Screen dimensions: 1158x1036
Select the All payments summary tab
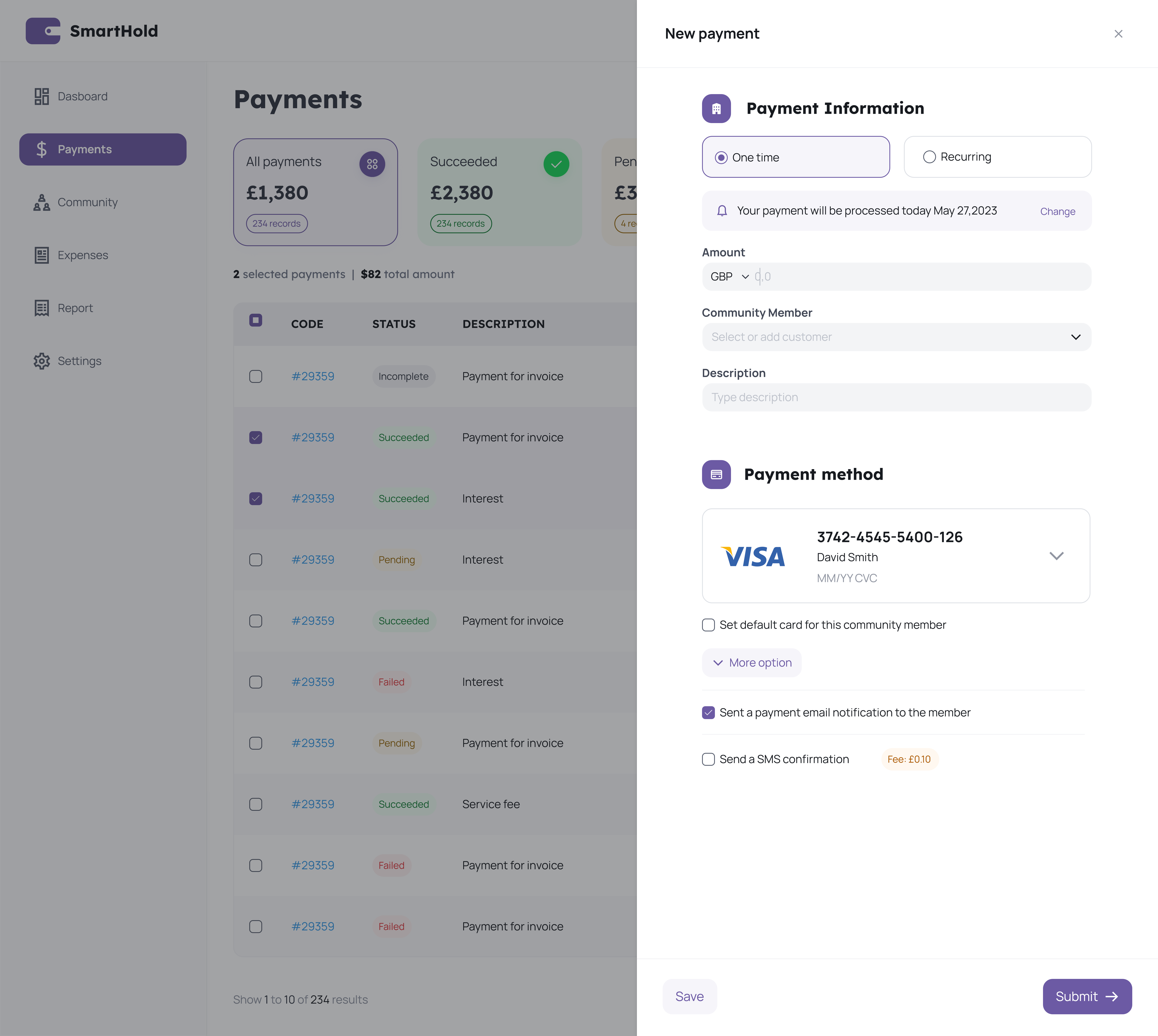(315, 192)
